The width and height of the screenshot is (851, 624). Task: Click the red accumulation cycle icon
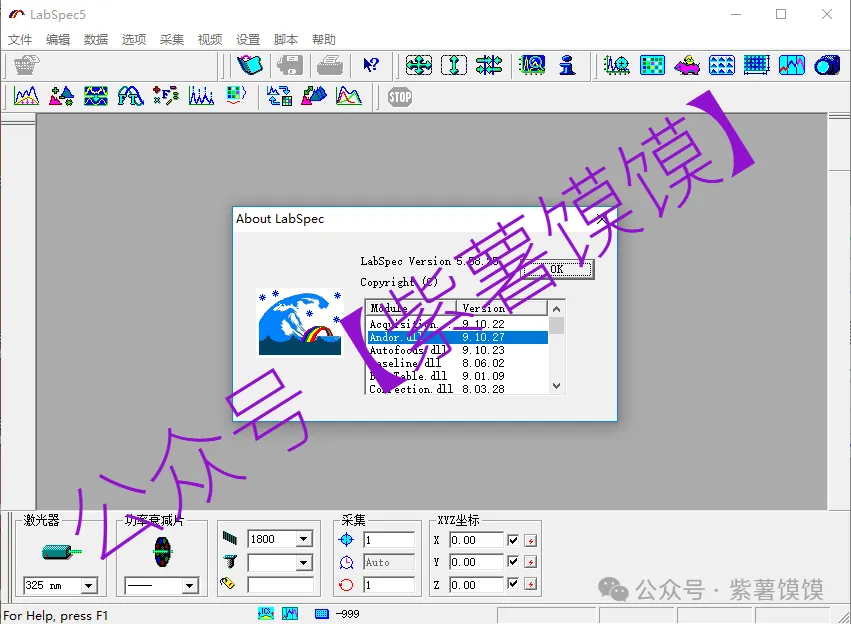point(346,585)
